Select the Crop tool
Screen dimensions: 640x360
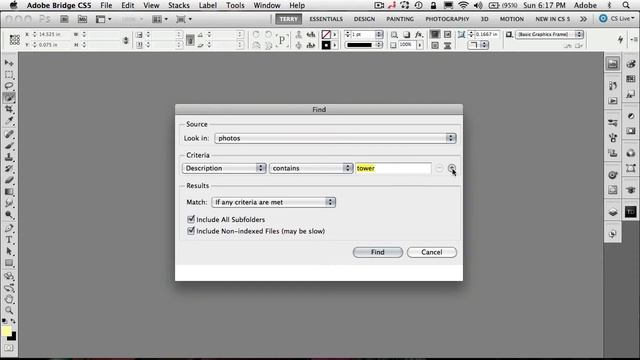(9, 109)
